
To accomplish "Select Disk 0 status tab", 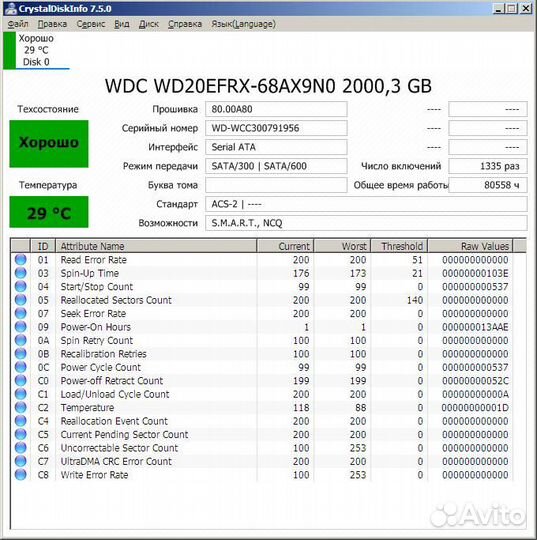I will click(37, 50).
